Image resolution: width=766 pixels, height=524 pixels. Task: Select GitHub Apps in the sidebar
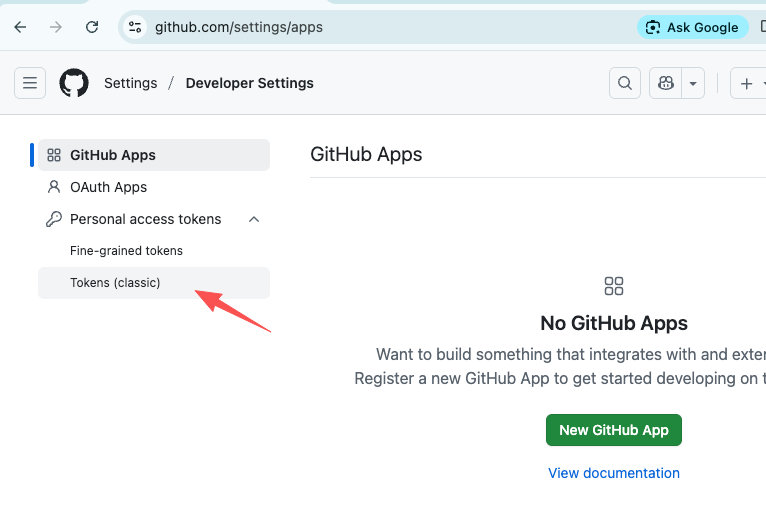[x=113, y=155]
